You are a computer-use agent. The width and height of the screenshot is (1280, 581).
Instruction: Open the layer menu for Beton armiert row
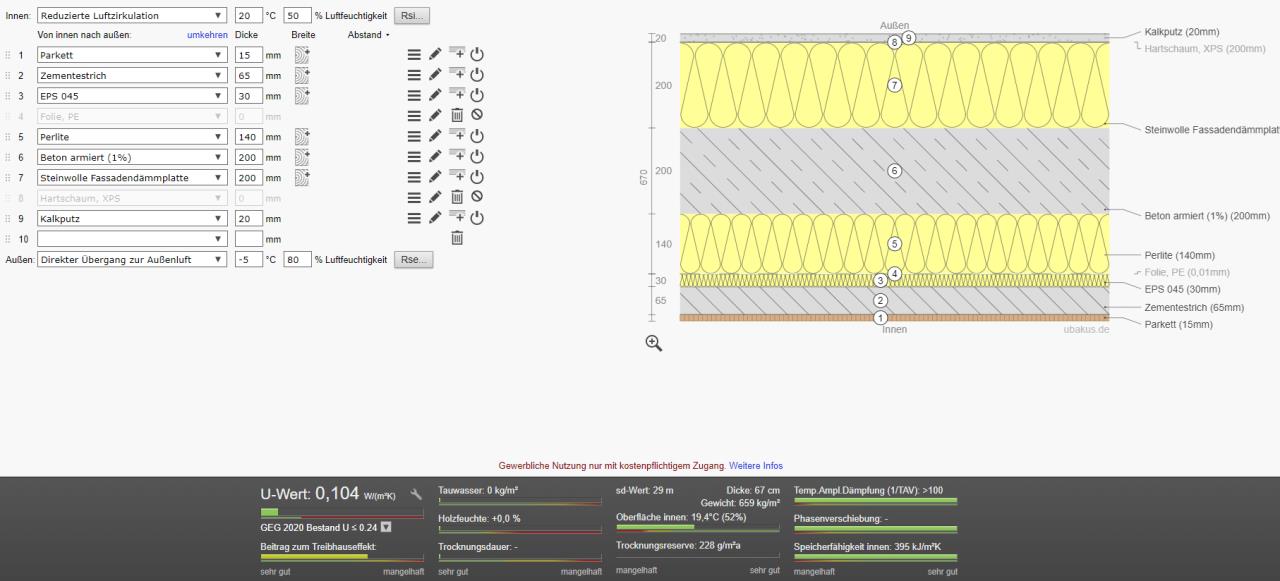414,157
